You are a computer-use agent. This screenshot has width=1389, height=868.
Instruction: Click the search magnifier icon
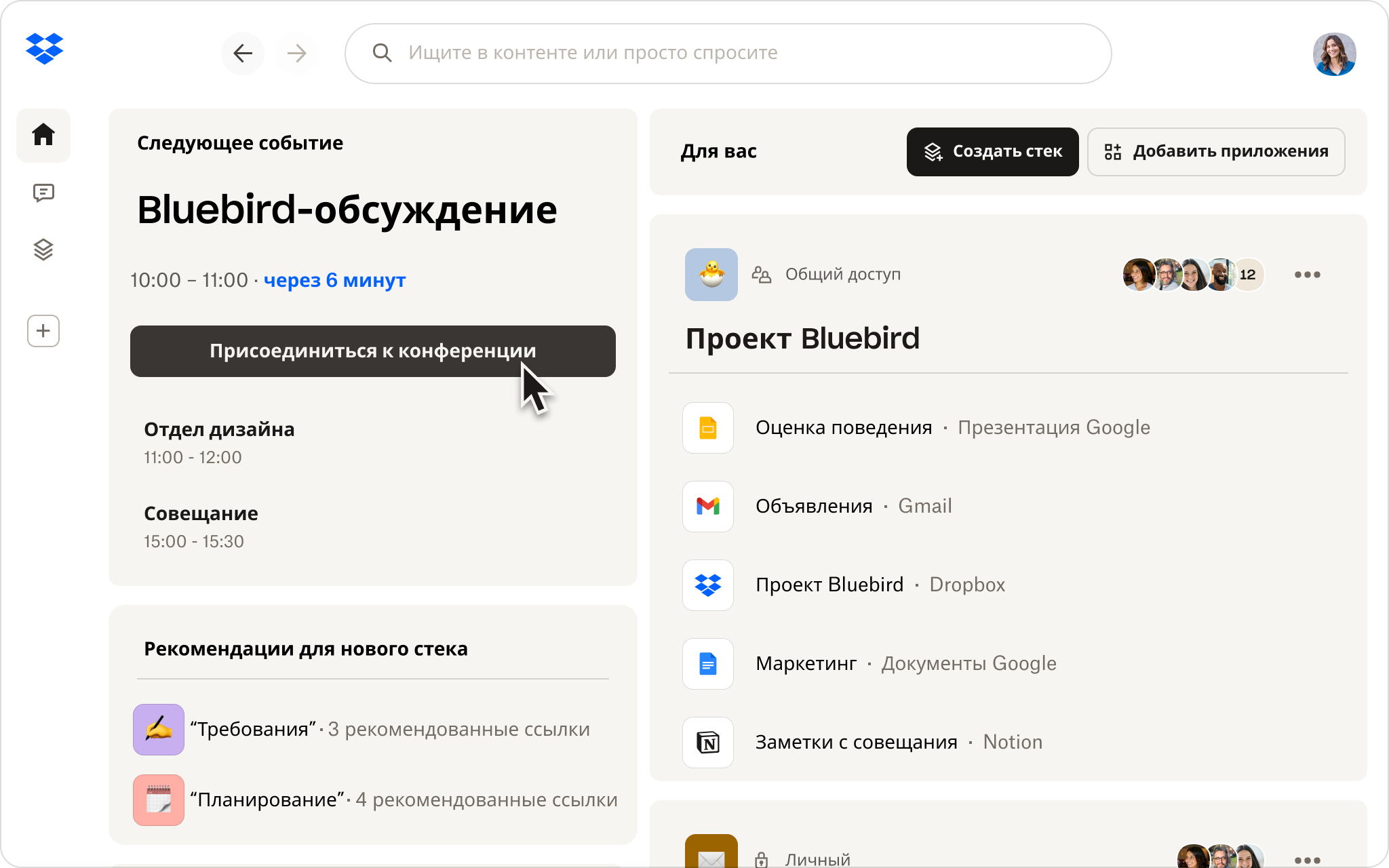pyautogui.click(x=383, y=53)
